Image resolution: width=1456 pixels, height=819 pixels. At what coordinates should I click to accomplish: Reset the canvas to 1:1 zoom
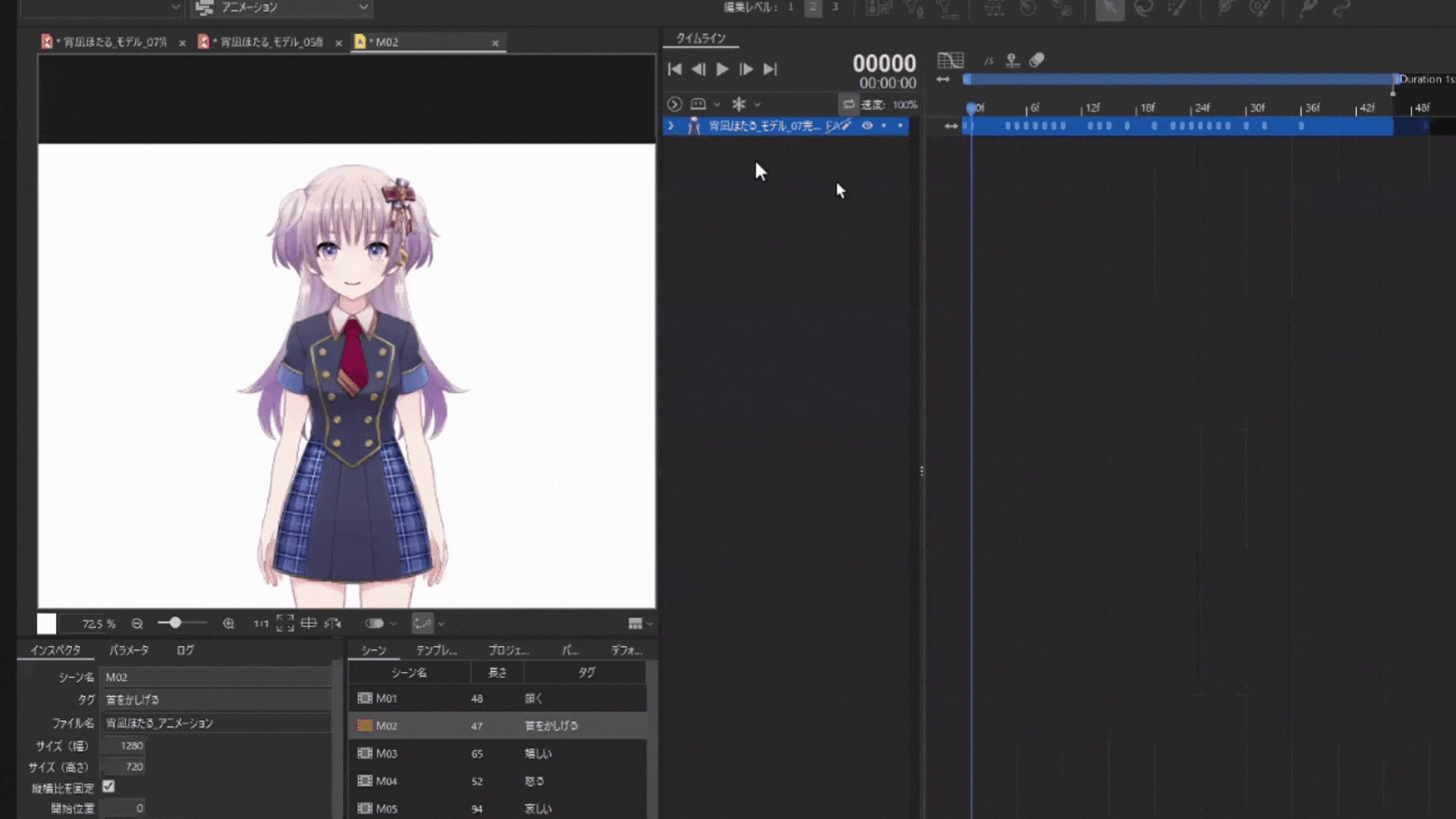coord(261,623)
